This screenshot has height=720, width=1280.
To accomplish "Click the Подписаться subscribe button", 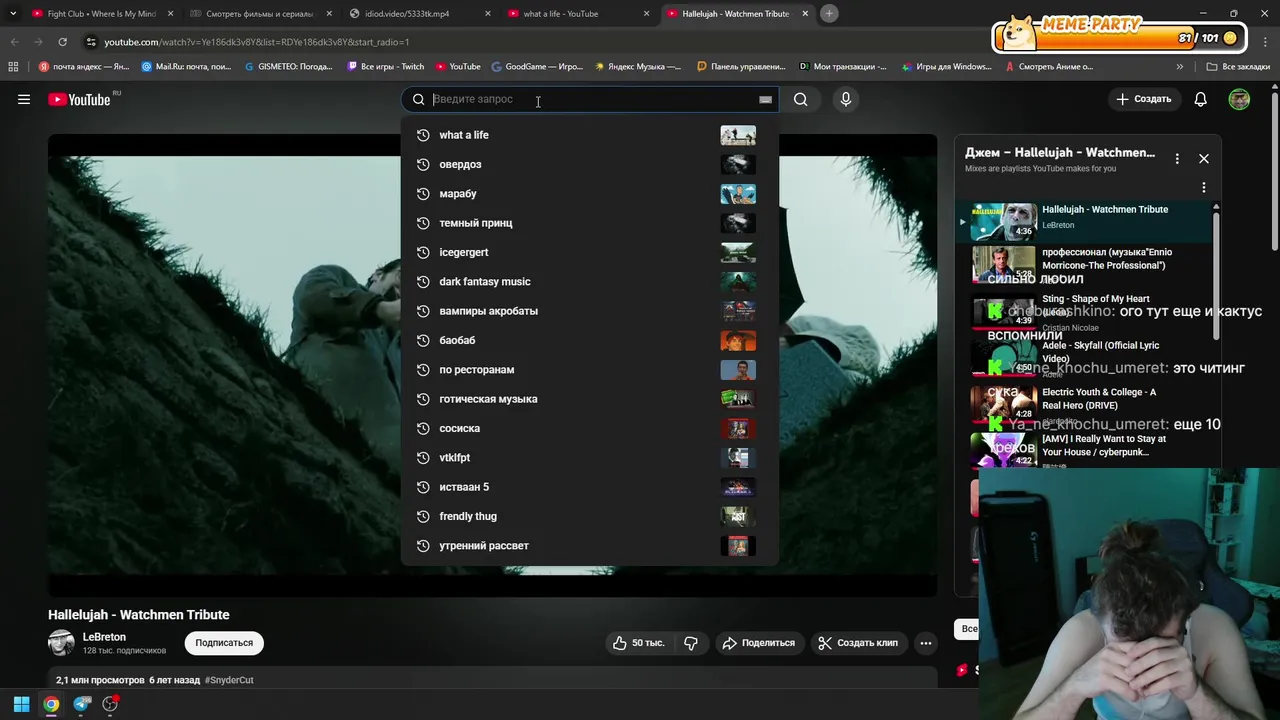I will pyautogui.click(x=224, y=643).
